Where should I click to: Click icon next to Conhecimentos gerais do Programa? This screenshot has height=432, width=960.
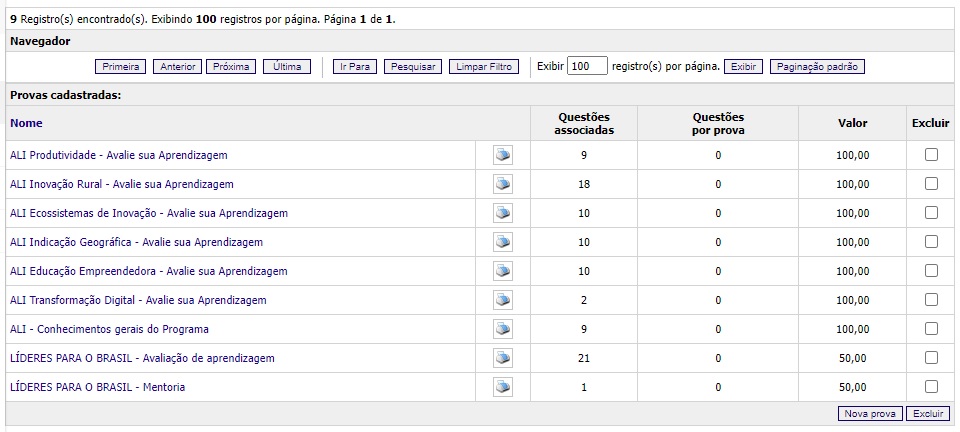coord(503,329)
